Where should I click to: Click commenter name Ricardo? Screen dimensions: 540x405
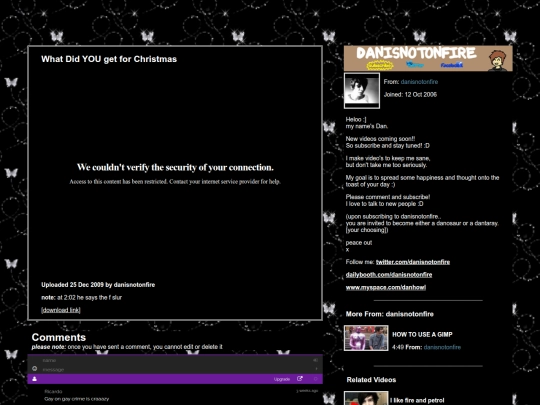(x=53, y=392)
